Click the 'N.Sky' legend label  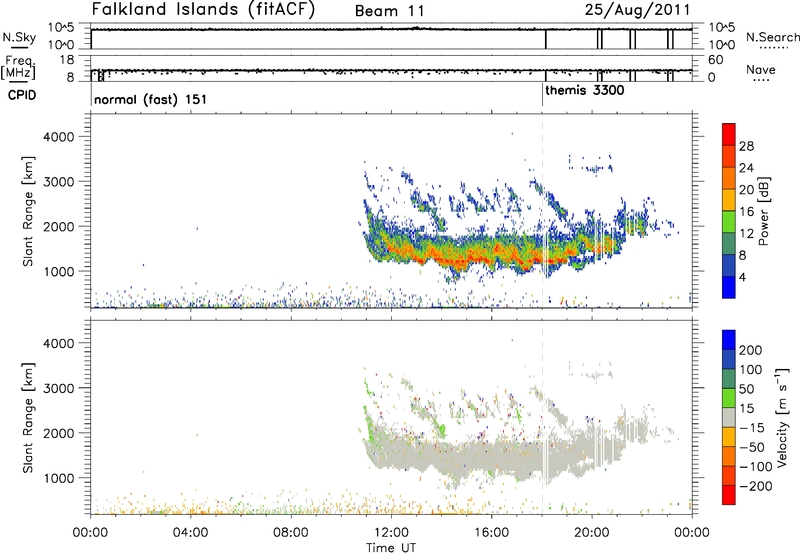19,37
